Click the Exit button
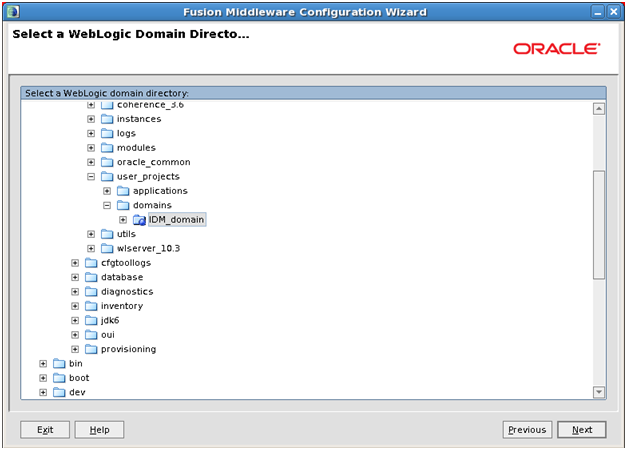This screenshot has width=627, height=450. 45,430
